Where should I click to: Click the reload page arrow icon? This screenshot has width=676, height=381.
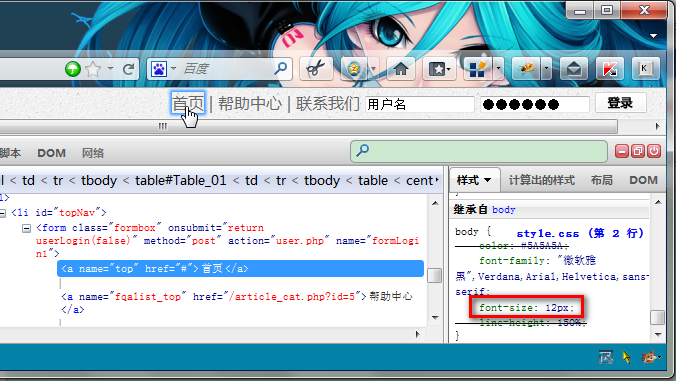coord(128,69)
